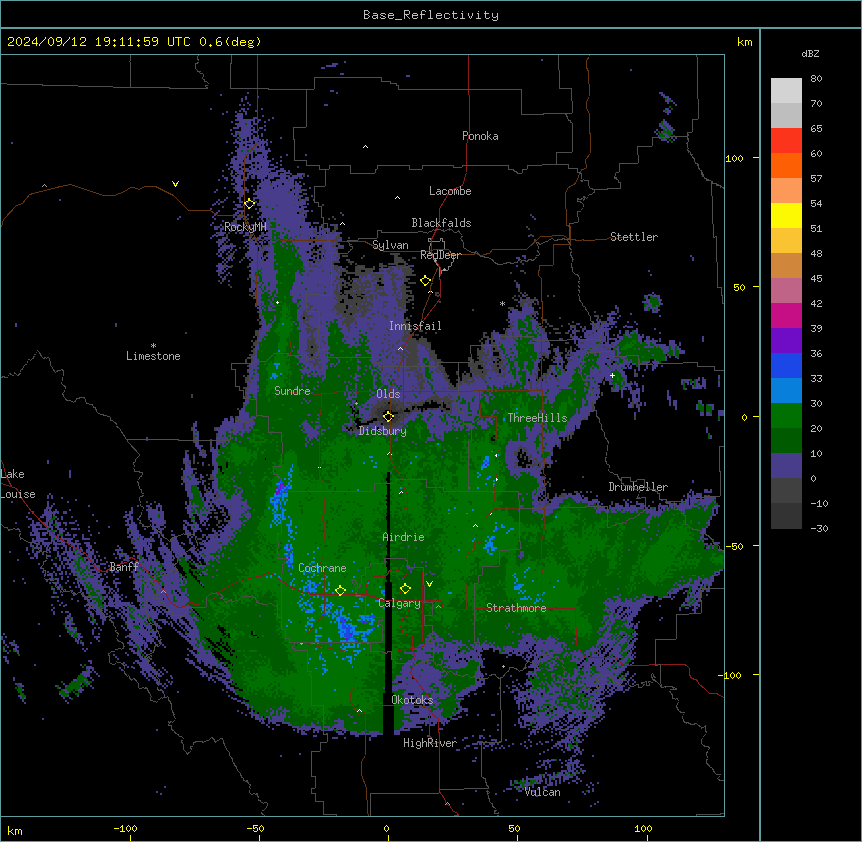
Task: Click the RedDeer city label
Action: click(440, 255)
